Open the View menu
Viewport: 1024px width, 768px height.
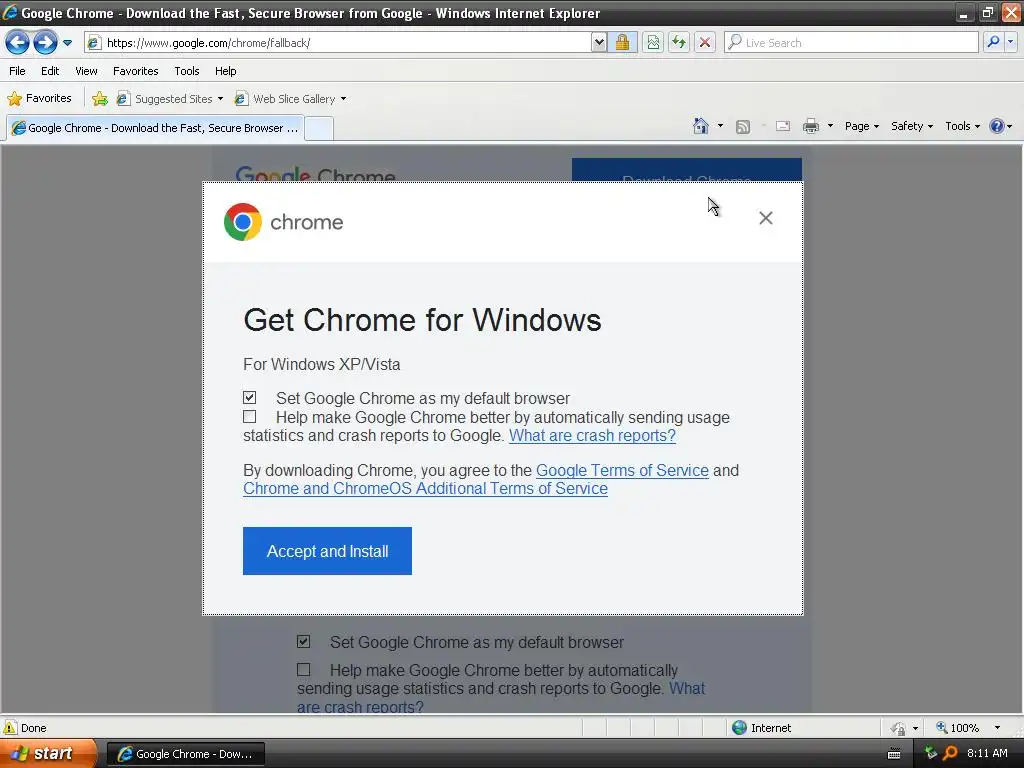pos(86,71)
